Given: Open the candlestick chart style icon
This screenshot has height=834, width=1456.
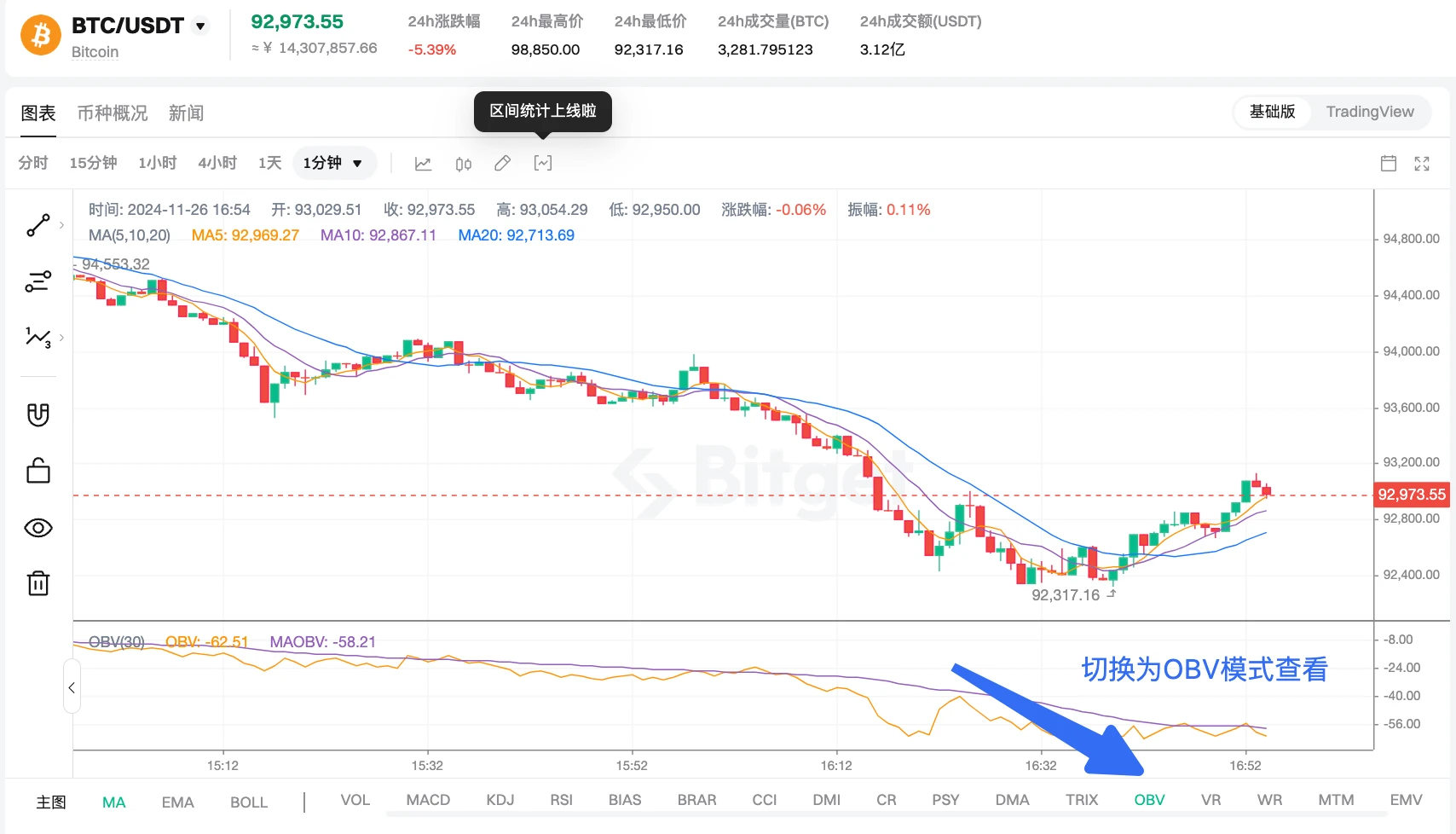Looking at the screenshot, I should 463,164.
